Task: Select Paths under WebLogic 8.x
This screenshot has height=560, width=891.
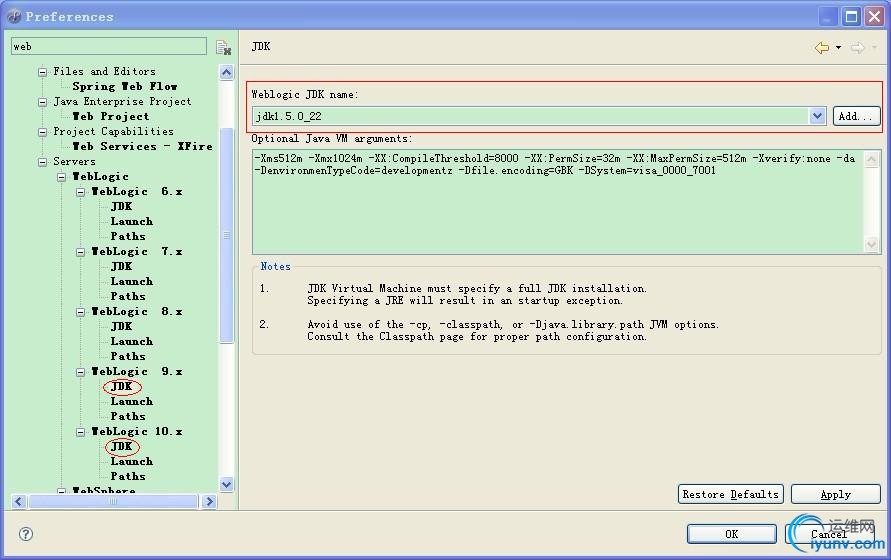Action: (x=128, y=356)
